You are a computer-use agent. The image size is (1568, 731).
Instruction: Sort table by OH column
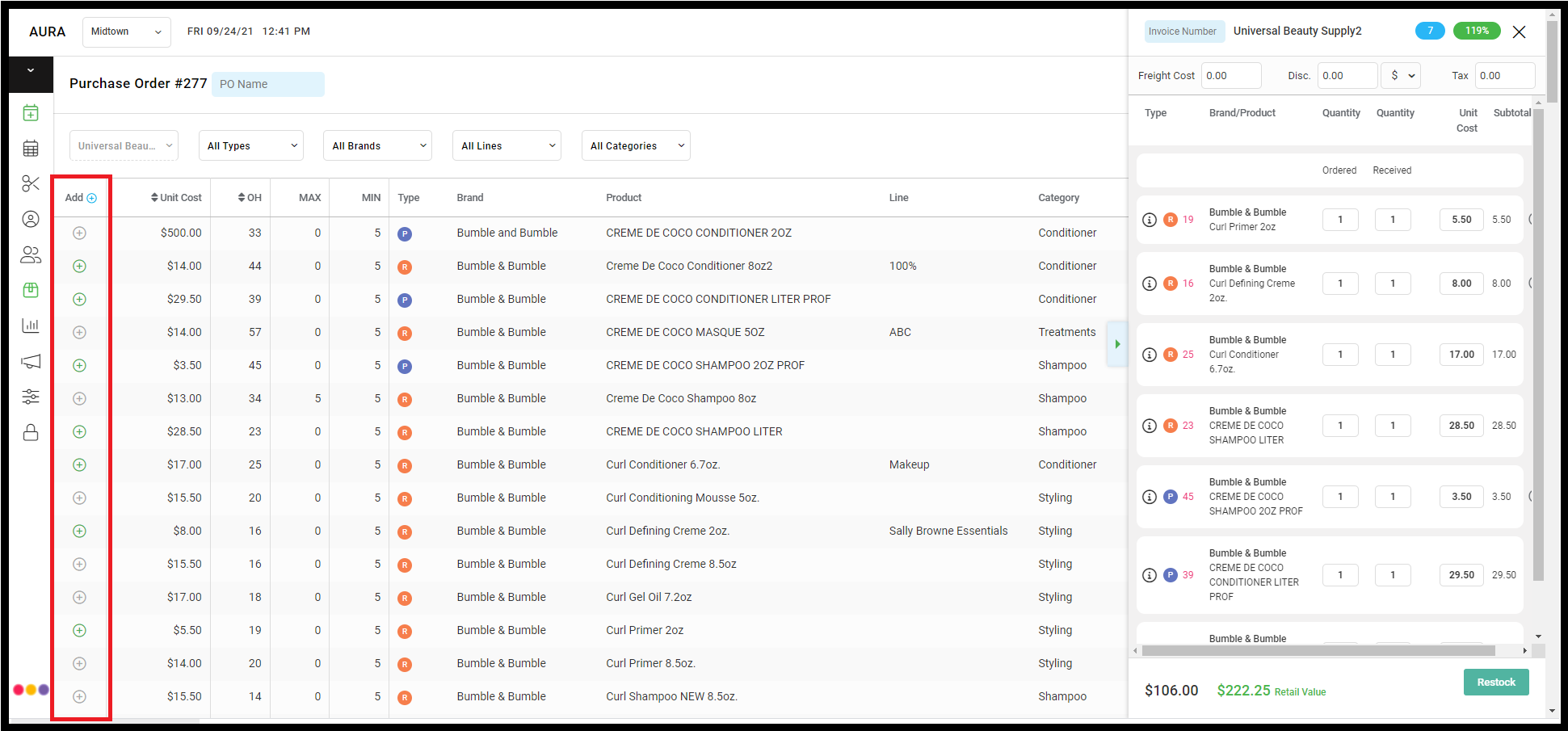pyautogui.click(x=250, y=198)
